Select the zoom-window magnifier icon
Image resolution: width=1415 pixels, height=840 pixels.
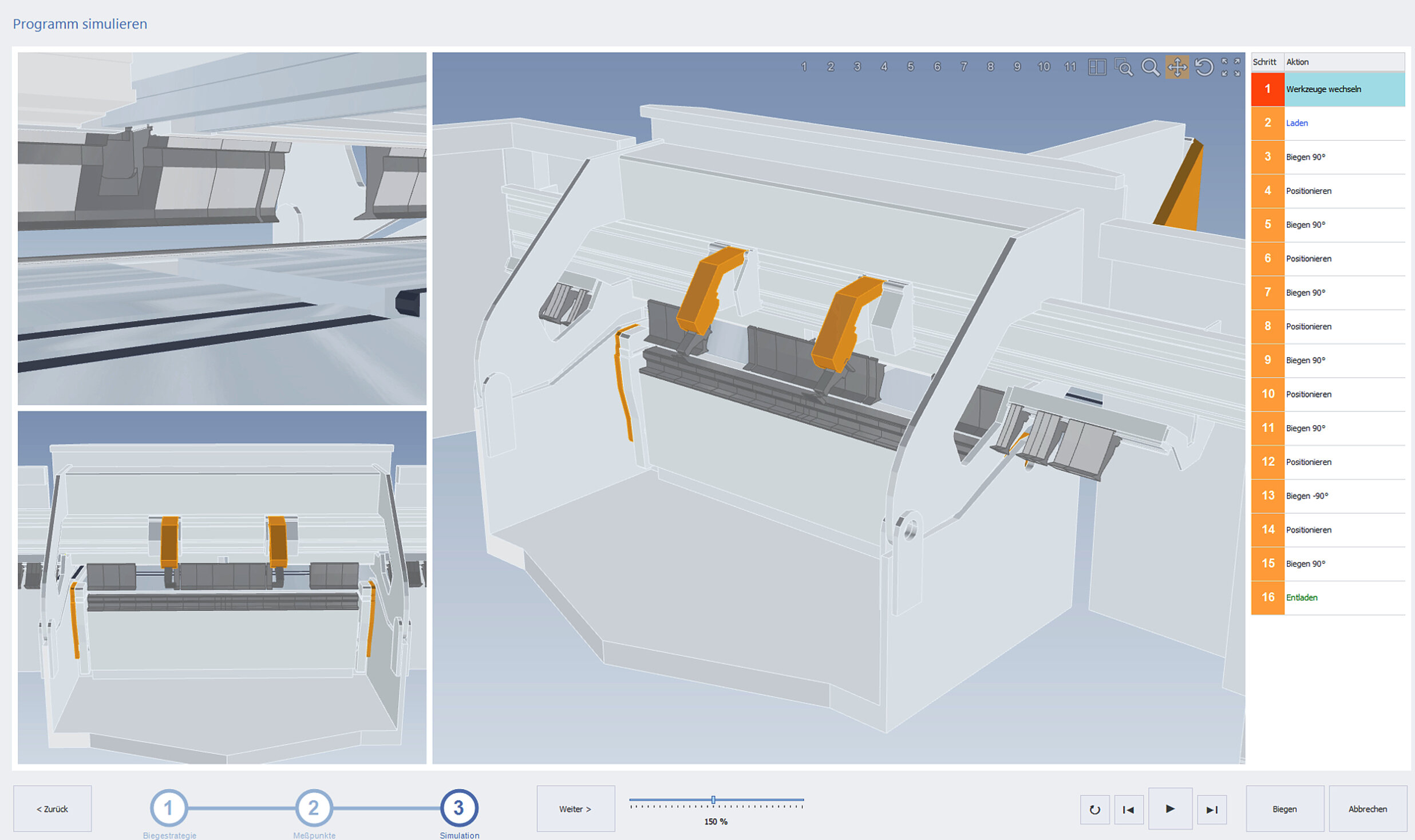tap(1124, 67)
